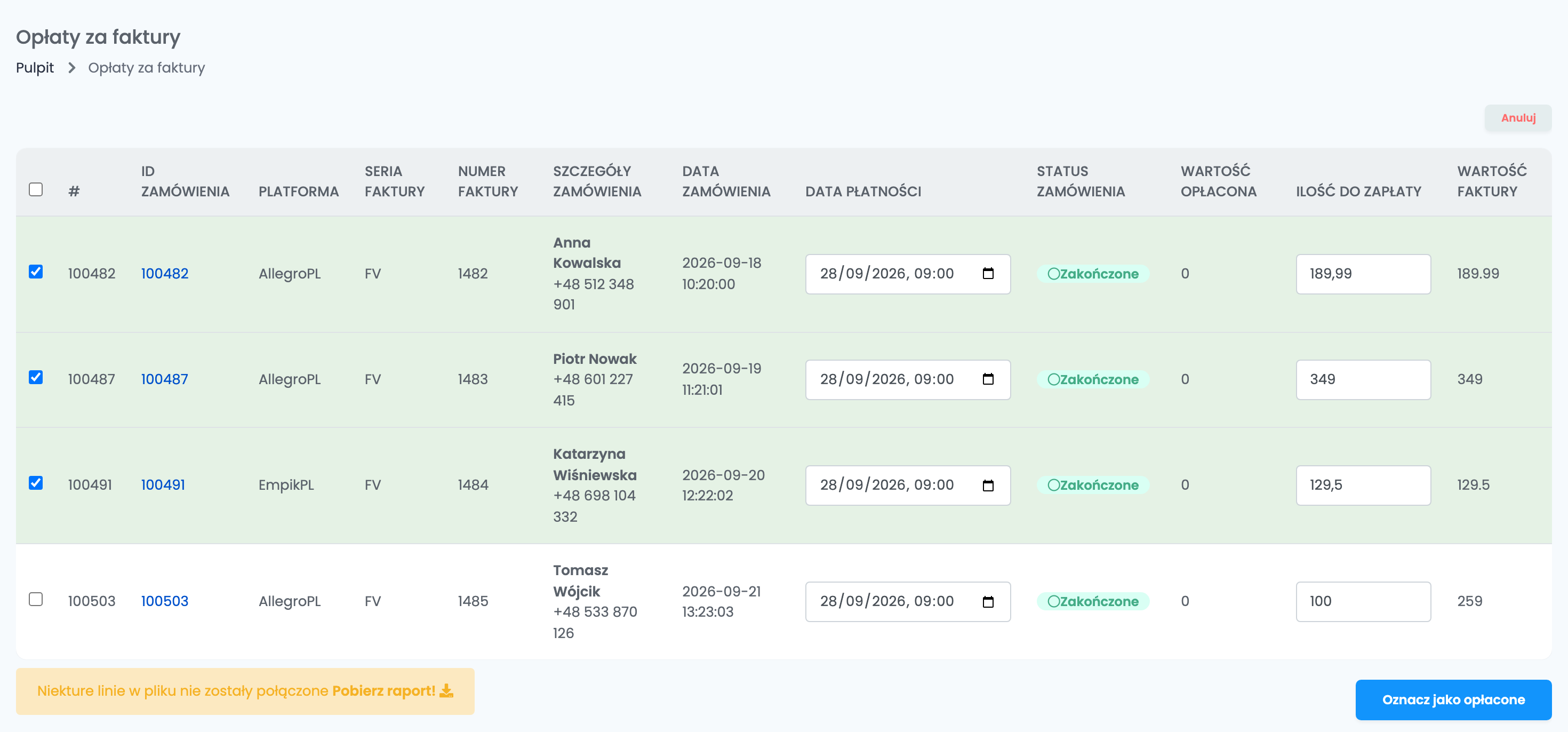Open calendar picker for order 100503 payment date
1568x732 pixels.
(x=988, y=601)
